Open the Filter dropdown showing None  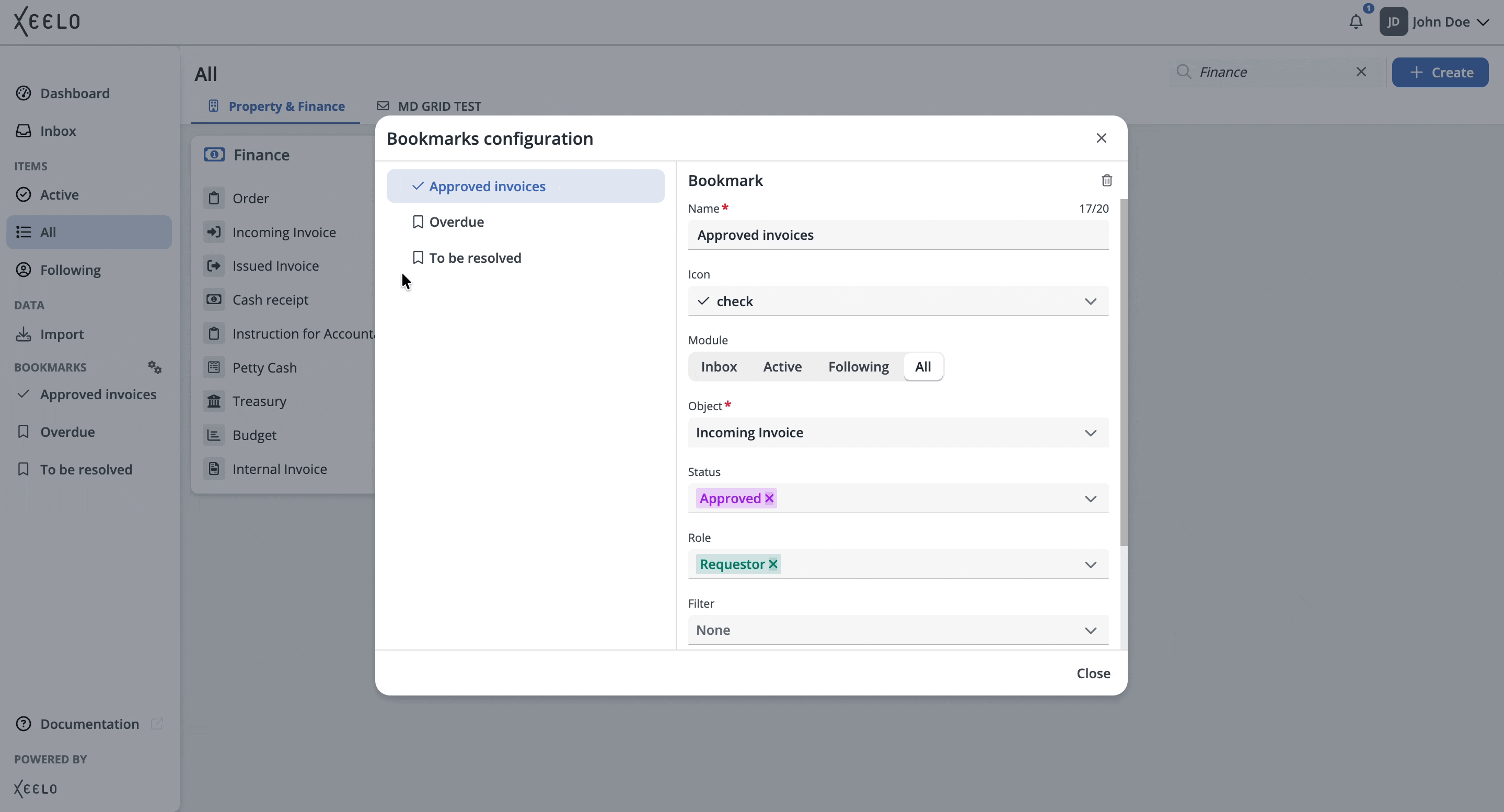(898, 630)
